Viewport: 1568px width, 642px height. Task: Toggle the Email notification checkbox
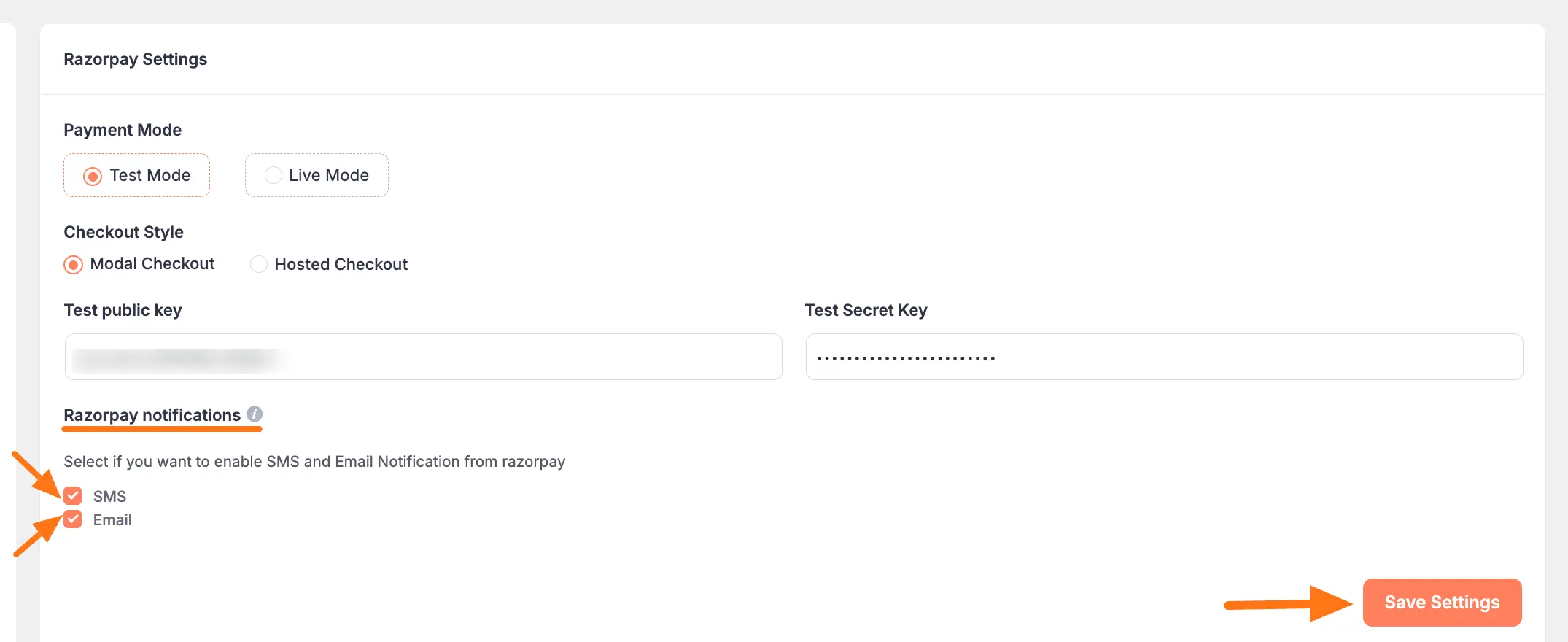click(73, 519)
